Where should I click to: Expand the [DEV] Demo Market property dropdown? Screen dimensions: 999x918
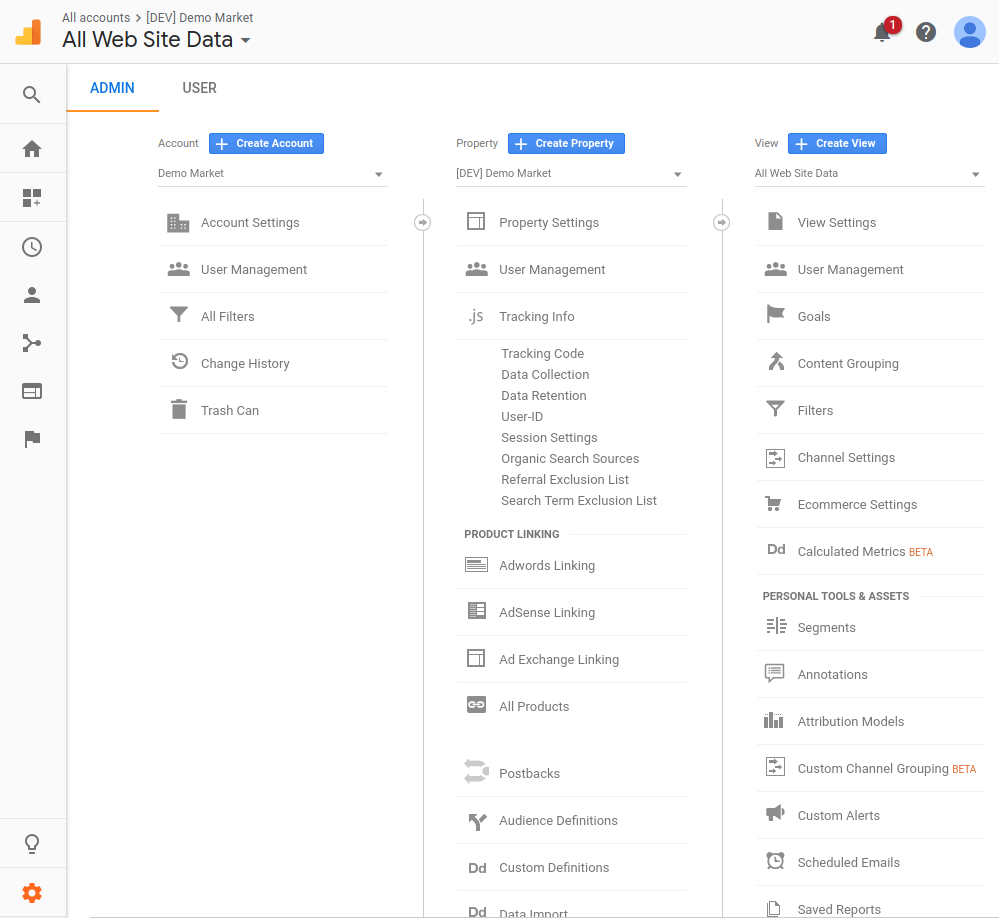[x=571, y=173]
